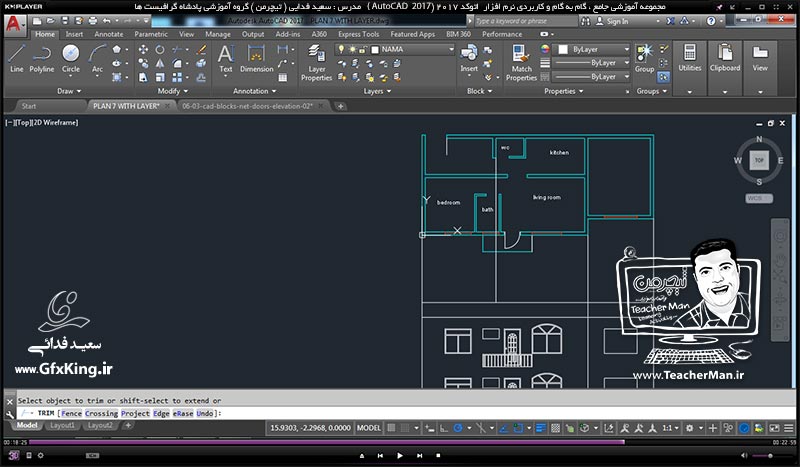The width and height of the screenshot is (800, 467).
Task: Switch to the Start drawing tab
Action: tap(29, 106)
